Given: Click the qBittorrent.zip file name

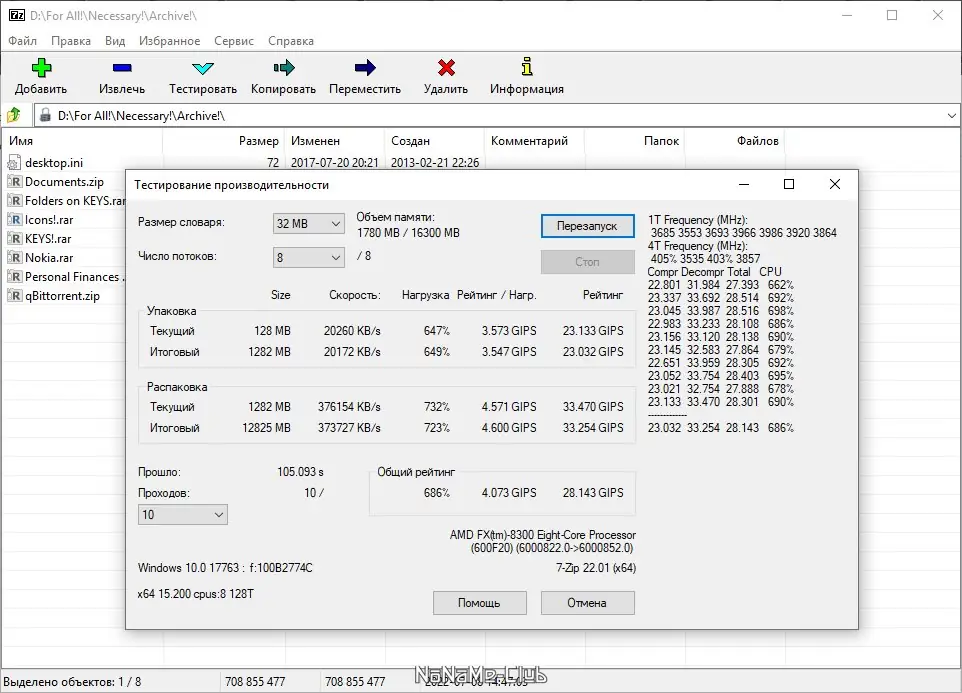Looking at the screenshot, I should point(62,296).
